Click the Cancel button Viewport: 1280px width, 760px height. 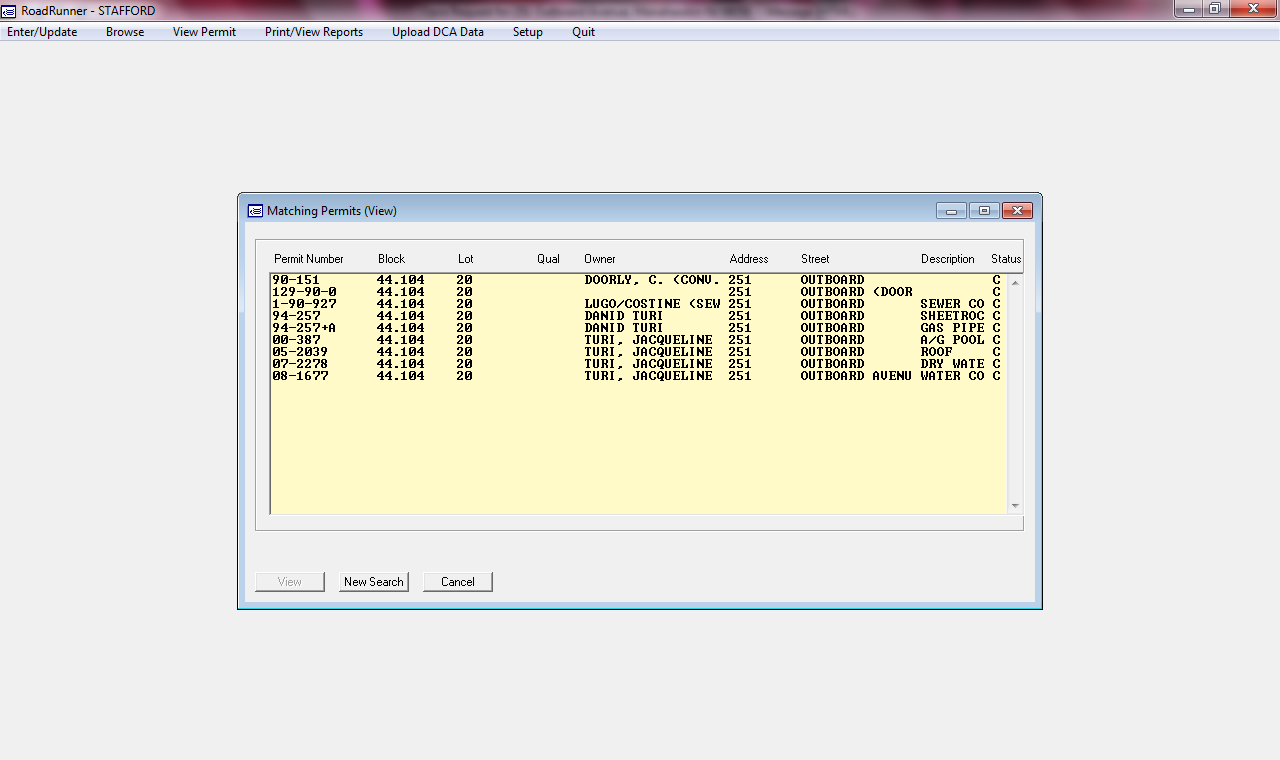458,582
